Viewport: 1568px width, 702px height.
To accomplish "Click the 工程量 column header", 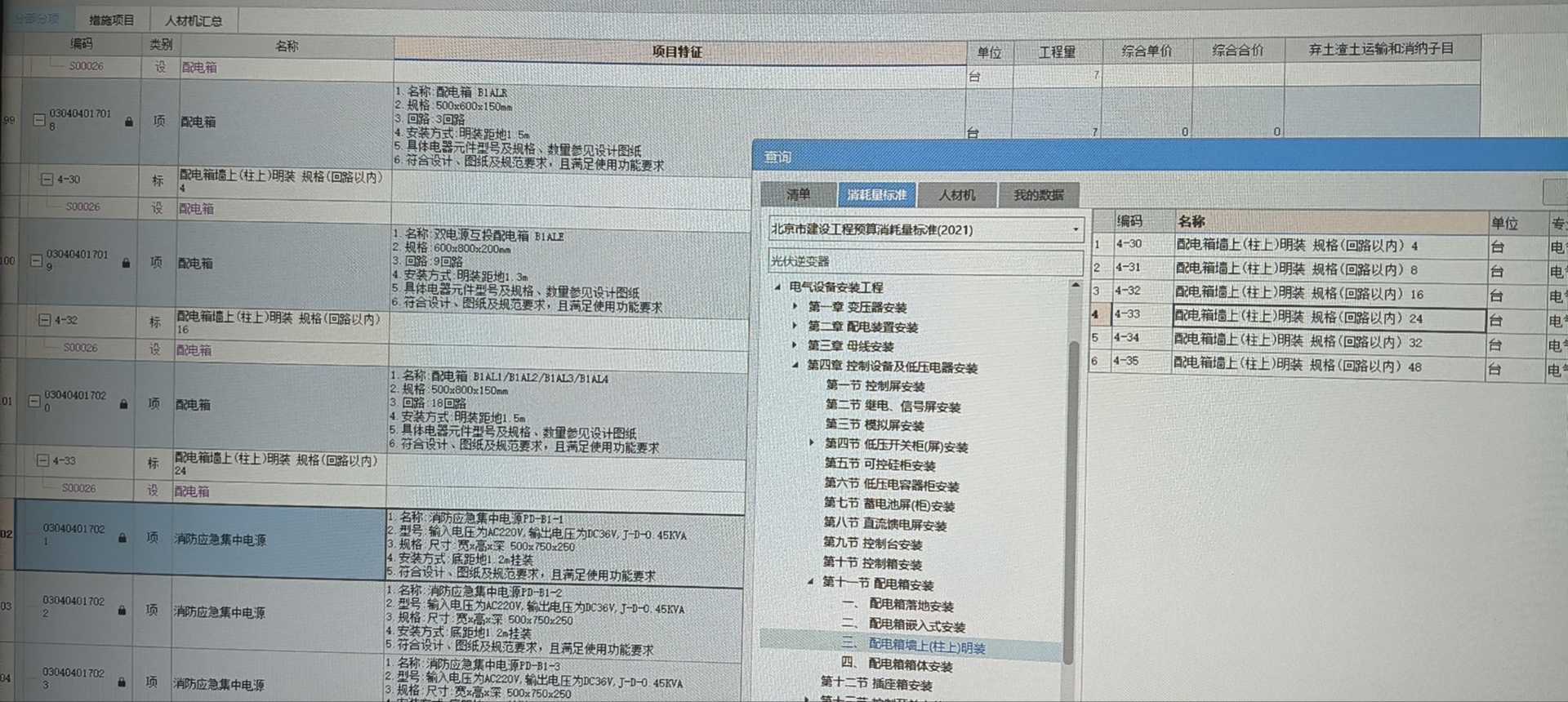I will click(1057, 51).
